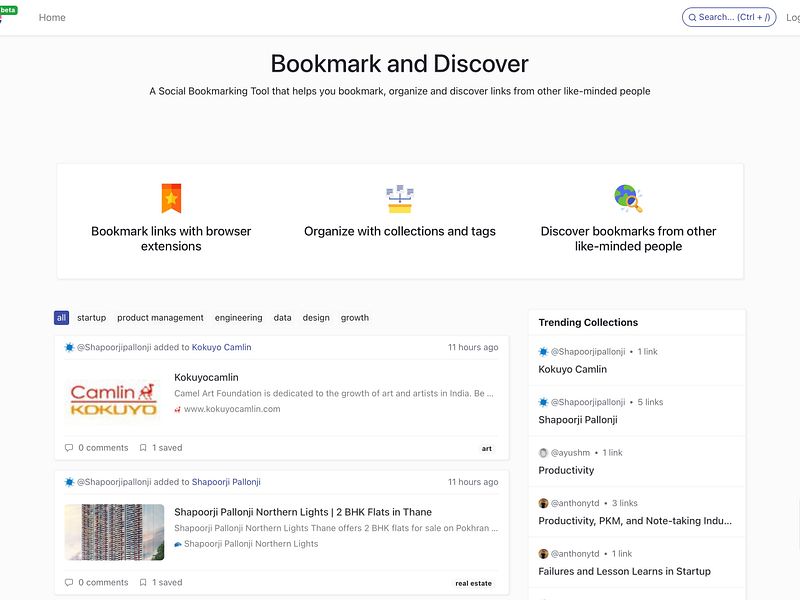Click Shapoorjipallonji avatar in Kokuyo Camlin post

69,347
